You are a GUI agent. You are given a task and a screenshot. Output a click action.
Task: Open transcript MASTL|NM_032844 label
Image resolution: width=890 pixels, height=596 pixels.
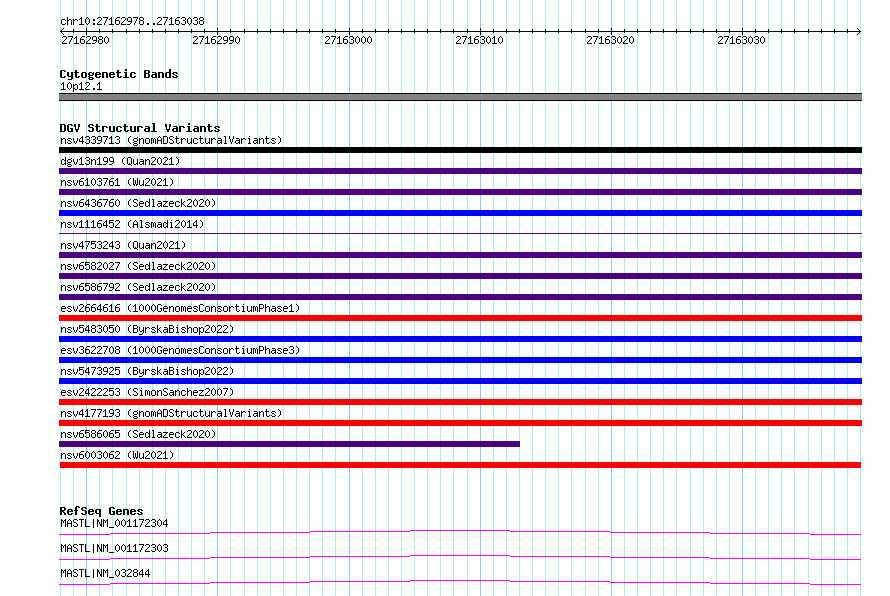pyautogui.click(x=105, y=573)
